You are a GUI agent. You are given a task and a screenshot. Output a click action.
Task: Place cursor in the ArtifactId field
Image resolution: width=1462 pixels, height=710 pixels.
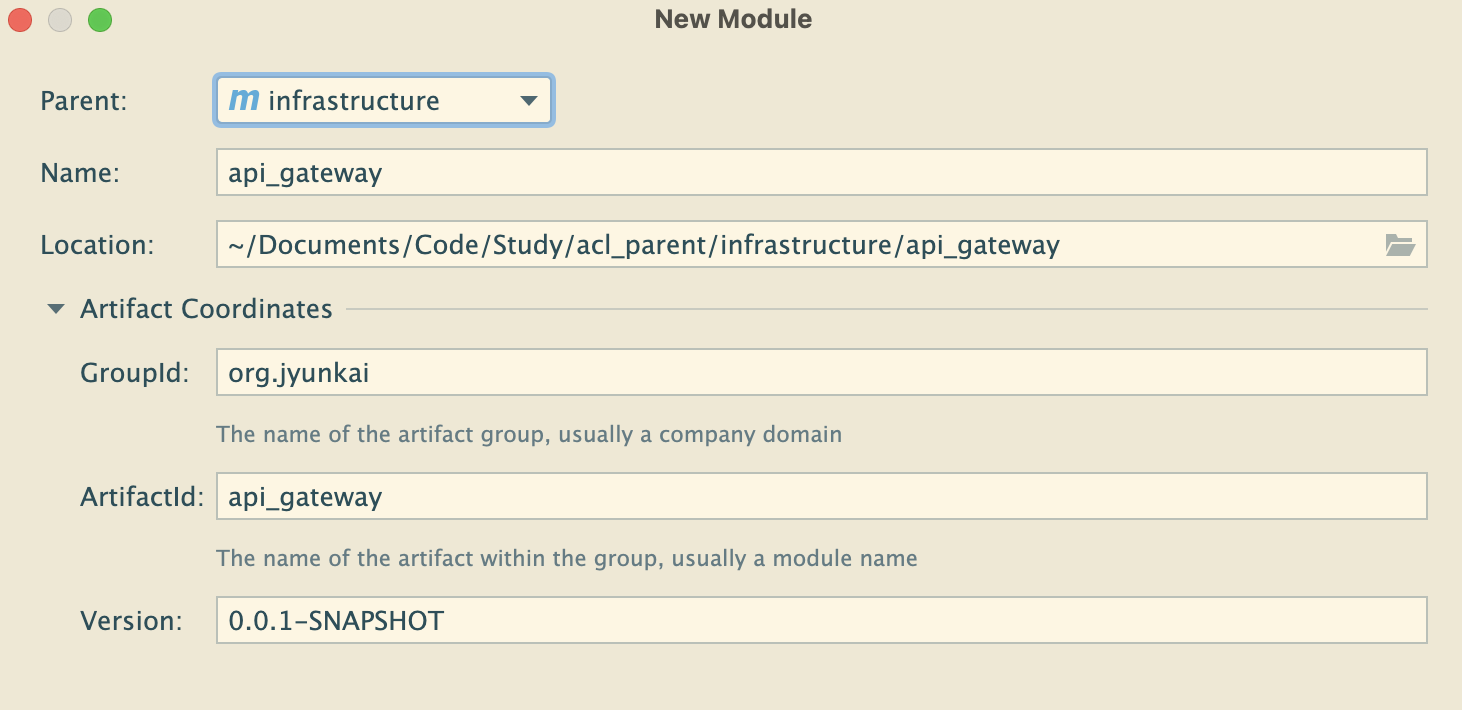point(820,497)
